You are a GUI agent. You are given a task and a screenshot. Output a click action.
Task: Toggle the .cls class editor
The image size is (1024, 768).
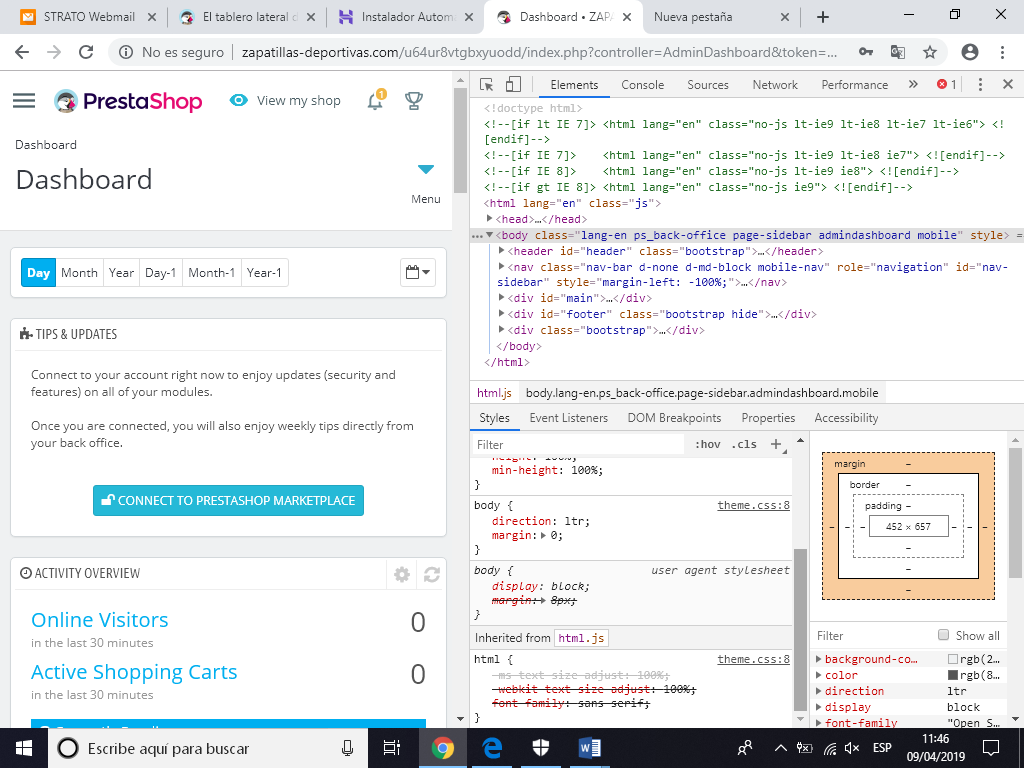click(744, 444)
